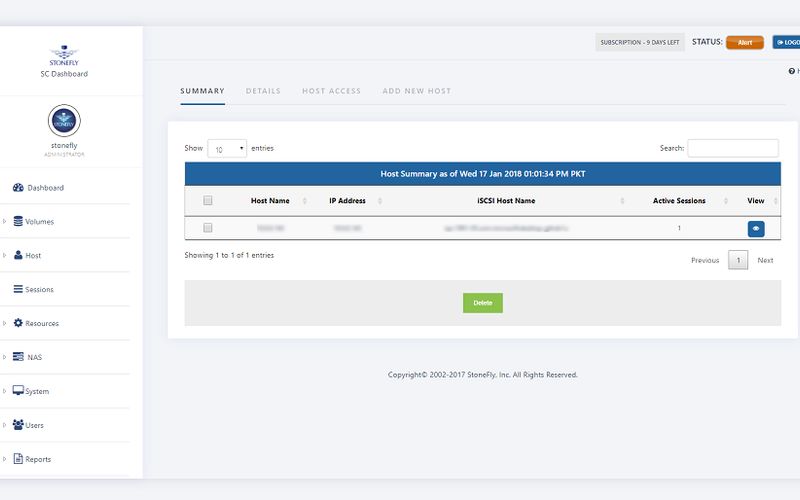This screenshot has height=500, width=800.
Task: Tick the checkbox for the first host row
Action: click(x=208, y=228)
